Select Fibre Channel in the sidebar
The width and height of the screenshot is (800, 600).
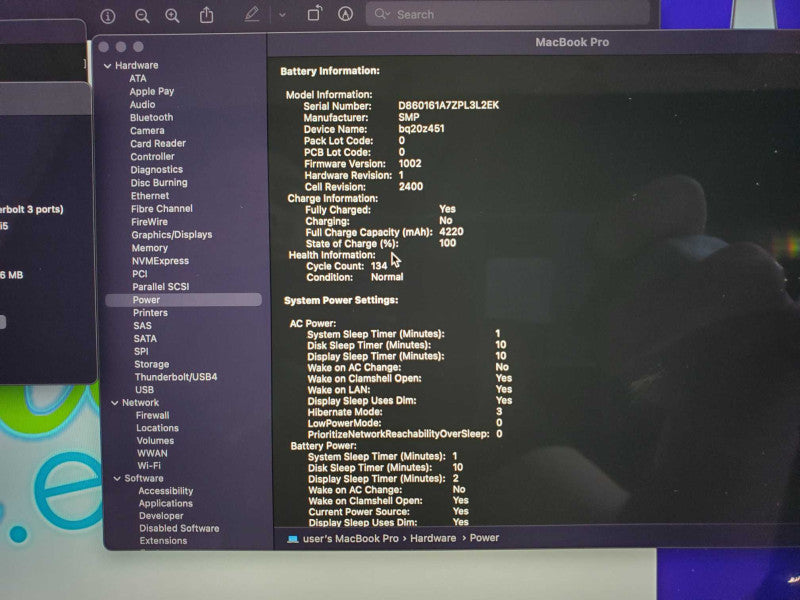pos(162,209)
